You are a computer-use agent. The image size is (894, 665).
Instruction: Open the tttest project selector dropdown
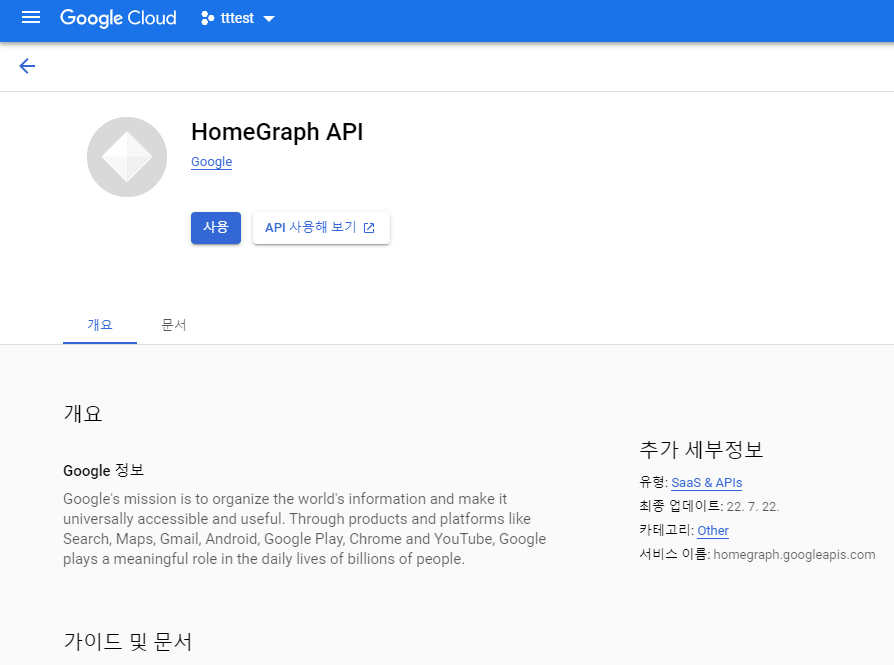coord(238,18)
